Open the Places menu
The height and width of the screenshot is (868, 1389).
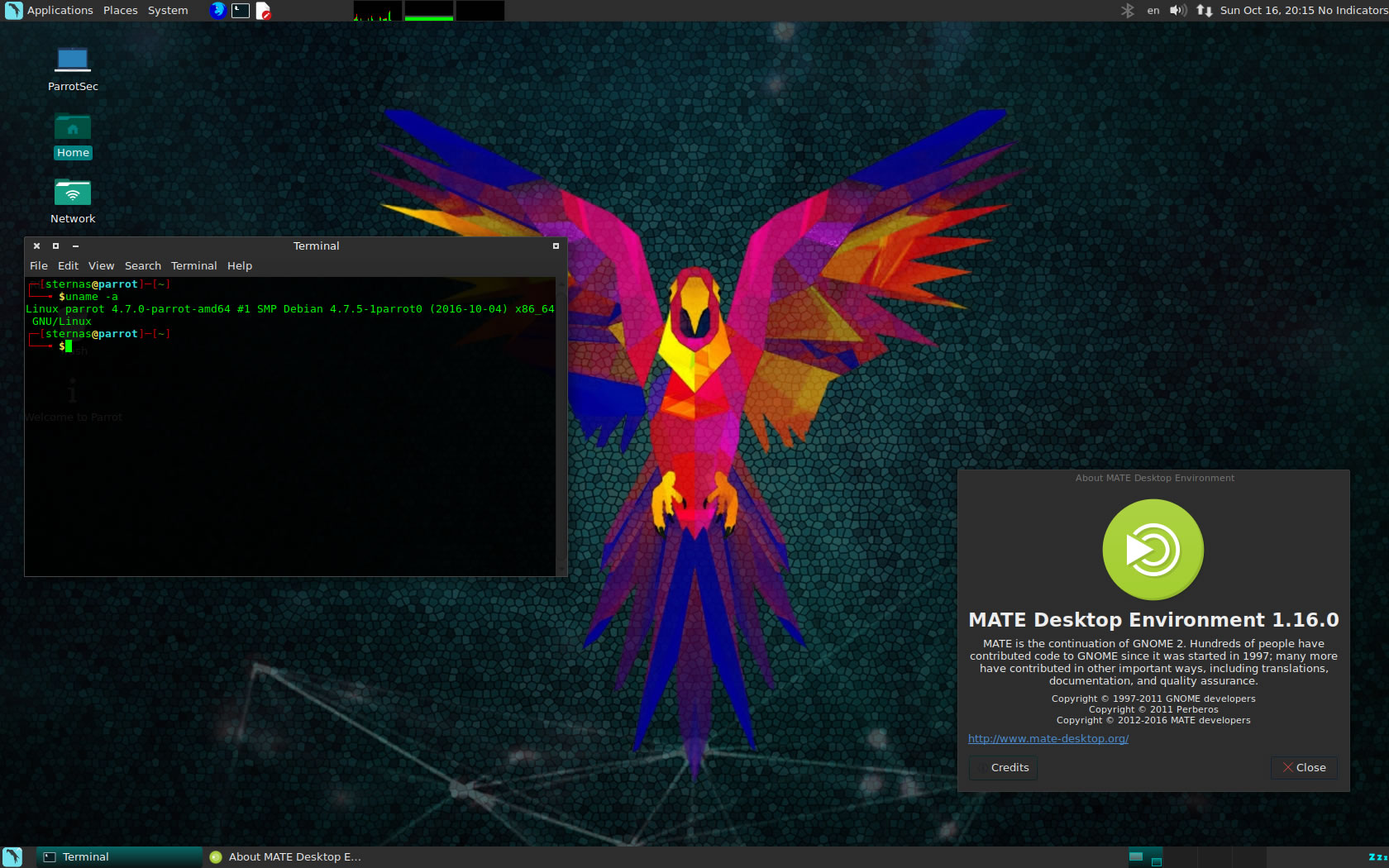(x=120, y=11)
